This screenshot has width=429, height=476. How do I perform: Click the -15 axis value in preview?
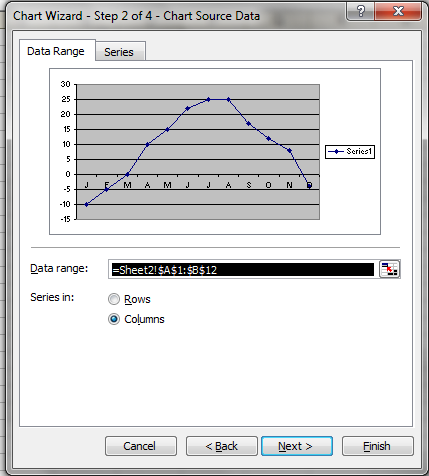(x=65, y=219)
